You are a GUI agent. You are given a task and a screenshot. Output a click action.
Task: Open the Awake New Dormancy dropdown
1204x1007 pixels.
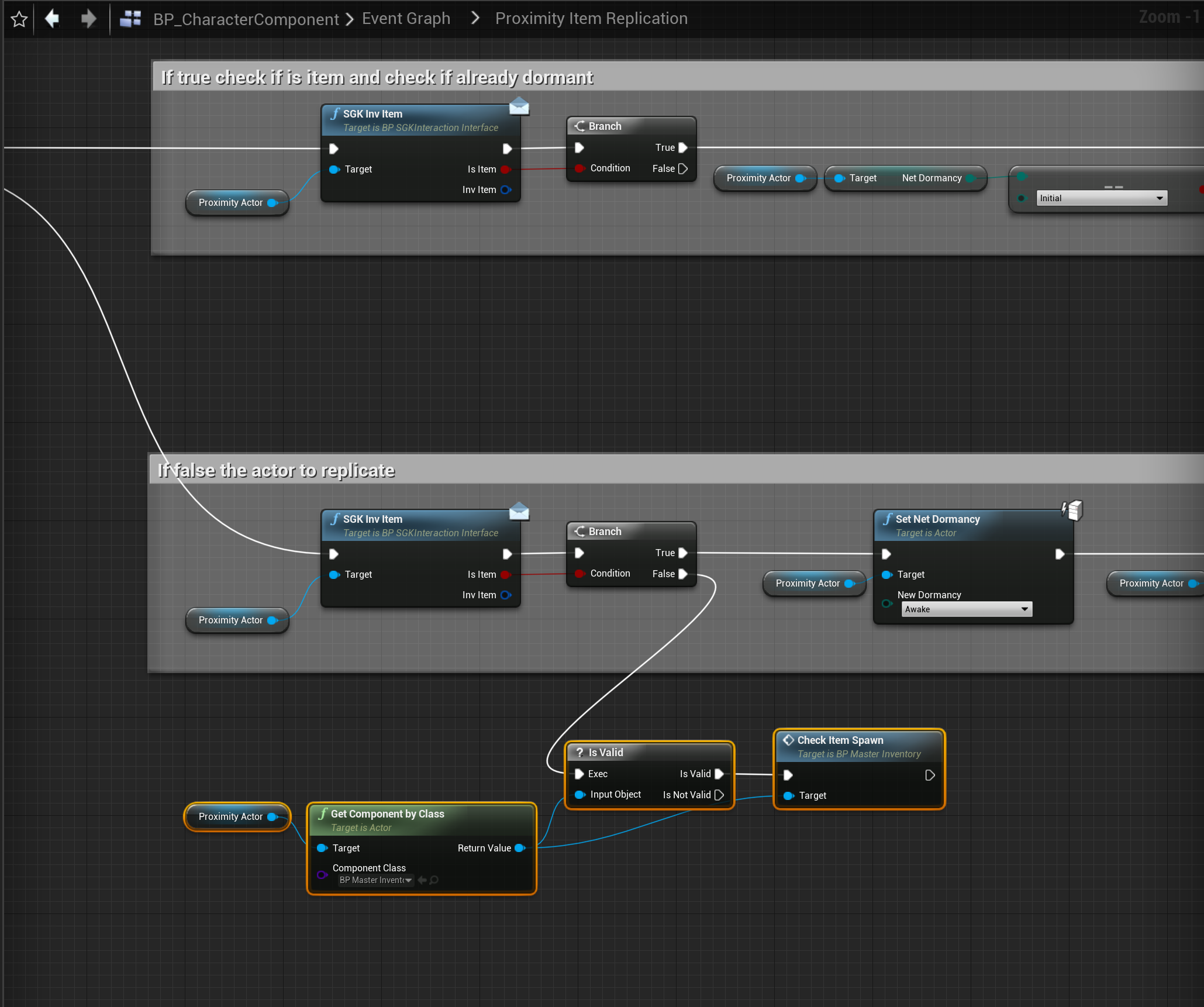(967, 609)
